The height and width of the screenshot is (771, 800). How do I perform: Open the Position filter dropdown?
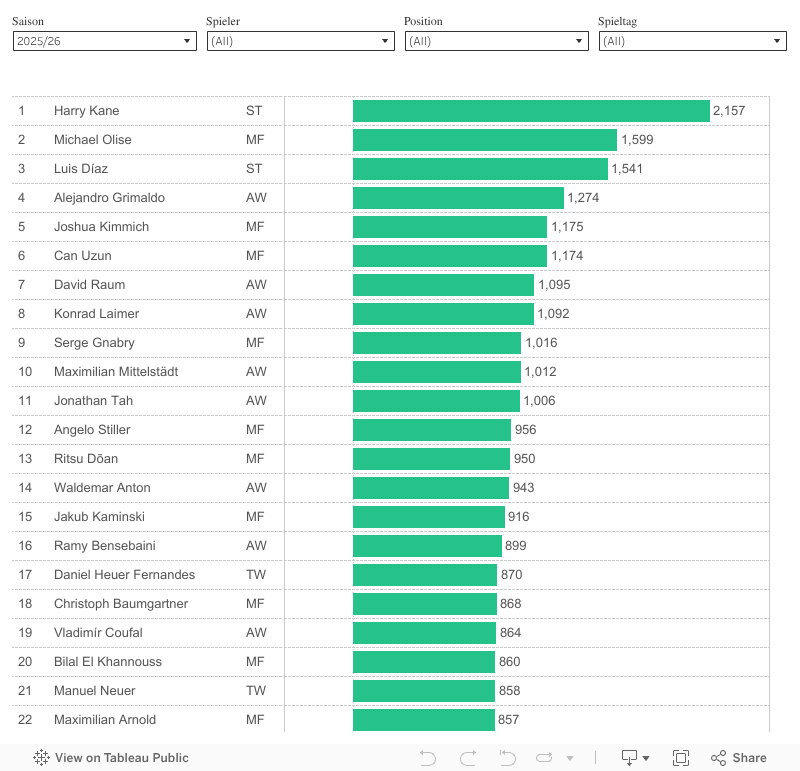(496, 41)
